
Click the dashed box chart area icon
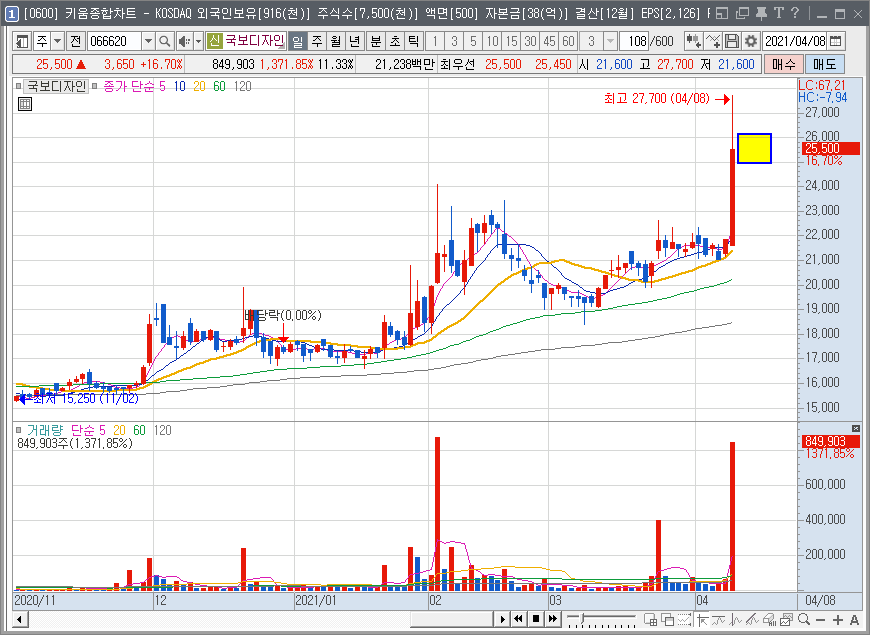684,619
